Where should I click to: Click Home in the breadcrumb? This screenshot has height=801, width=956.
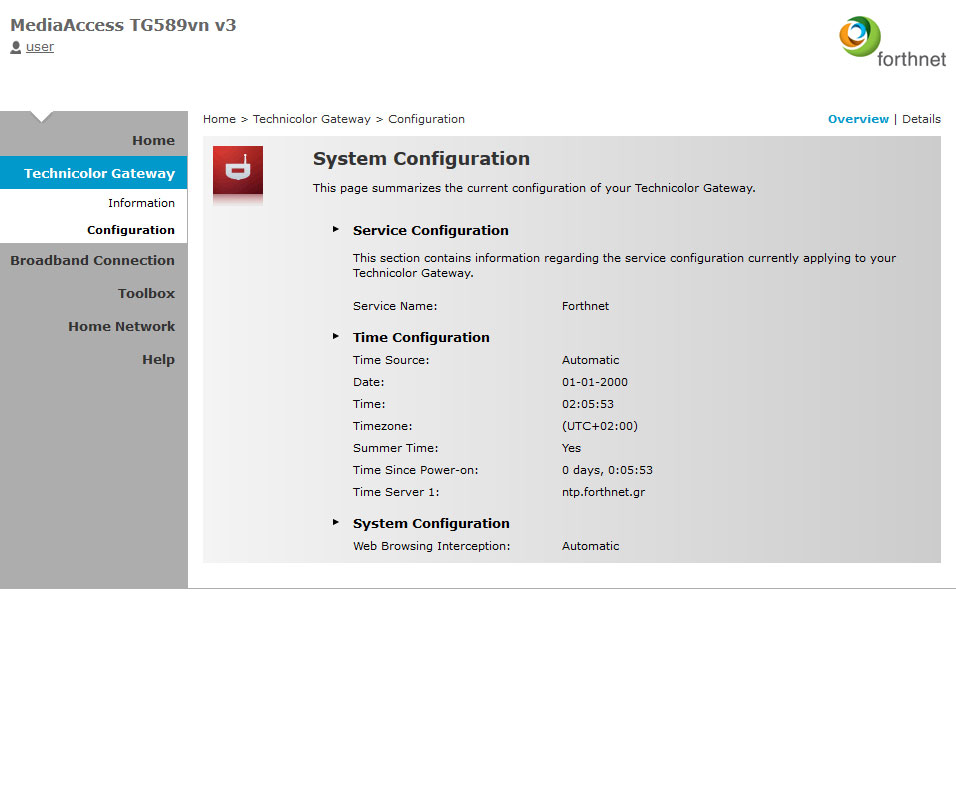click(x=219, y=119)
